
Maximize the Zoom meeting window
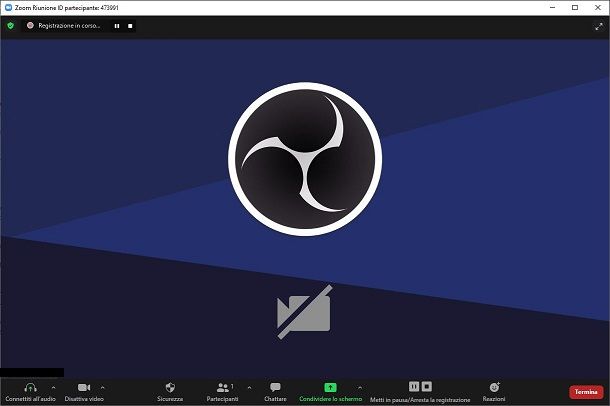click(x=575, y=7)
